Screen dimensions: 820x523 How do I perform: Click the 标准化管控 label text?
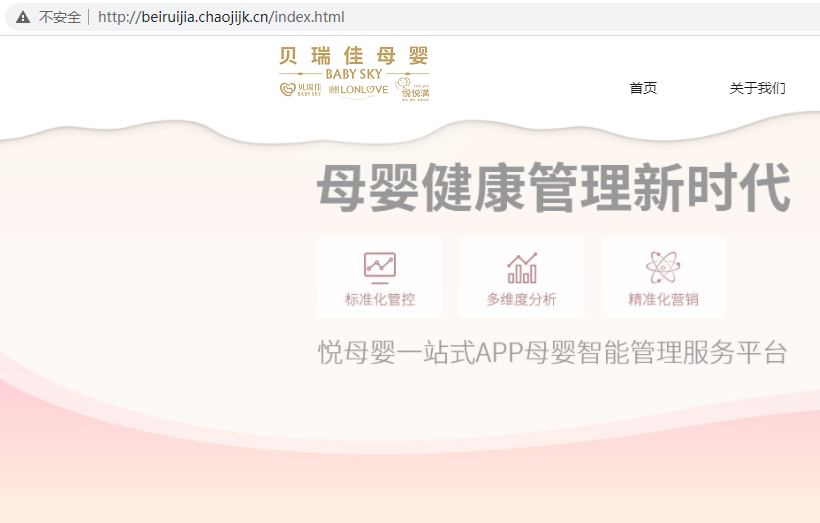[x=380, y=299]
